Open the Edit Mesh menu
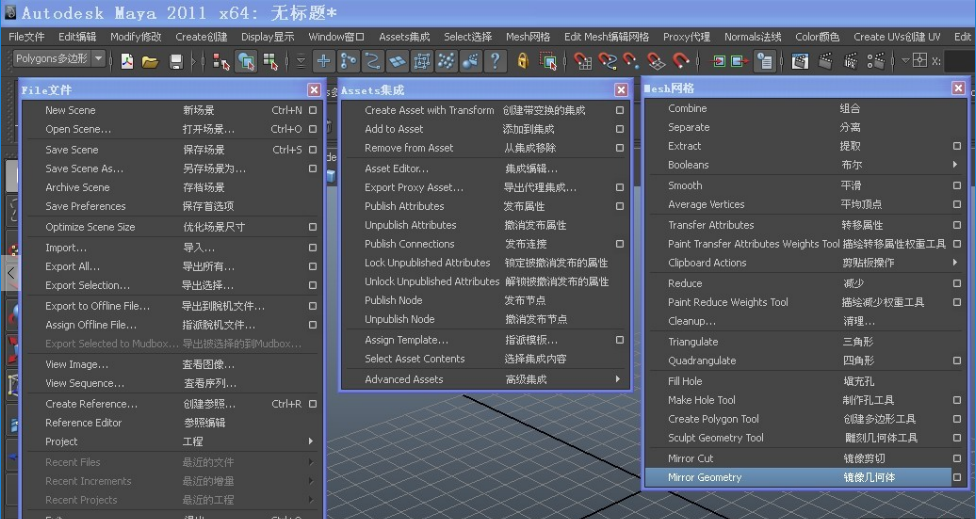The width and height of the screenshot is (976, 519). pyautogui.click(x=606, y=37)
